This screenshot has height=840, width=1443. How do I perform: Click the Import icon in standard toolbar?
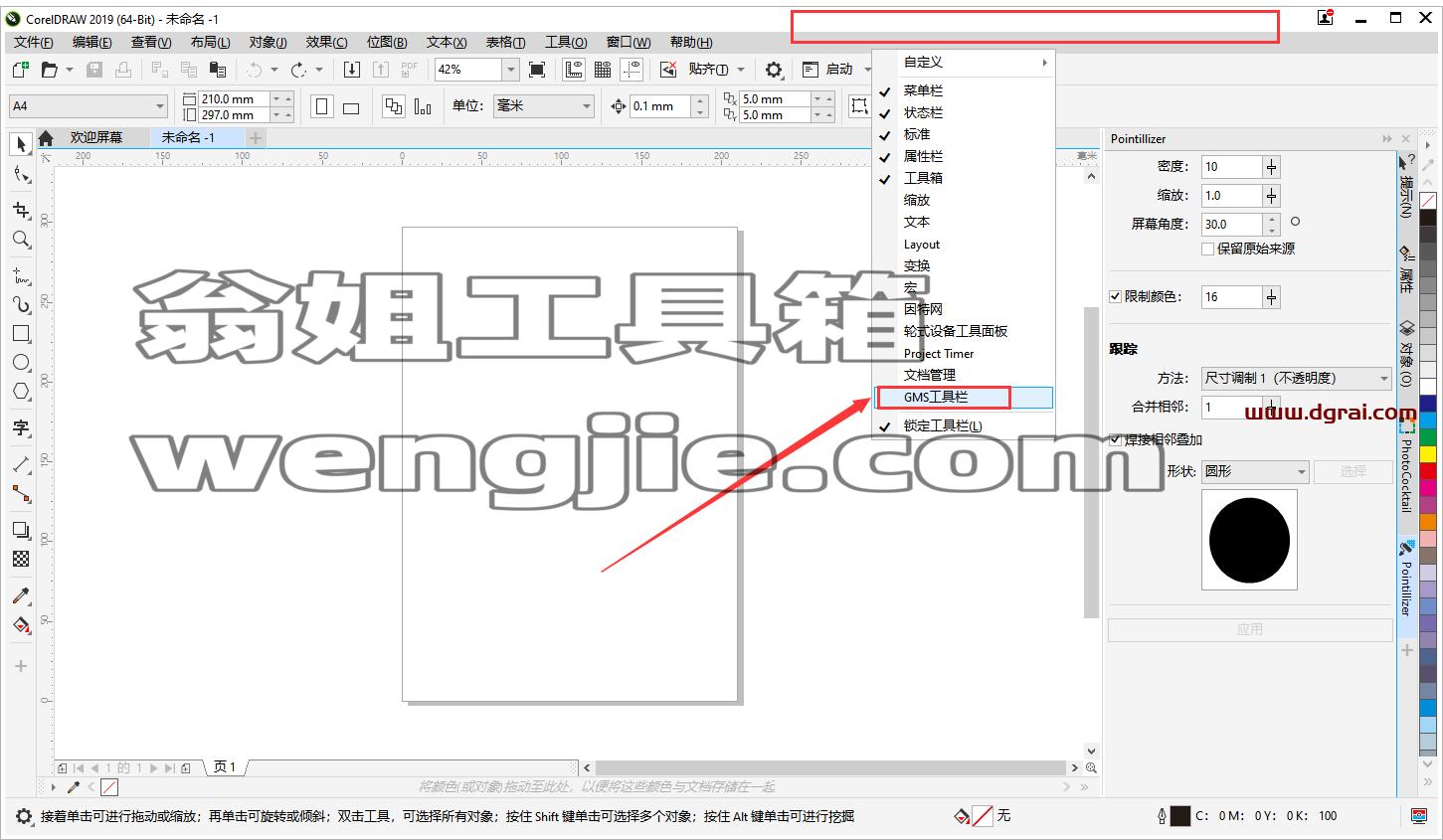click(x=352, y=70)
